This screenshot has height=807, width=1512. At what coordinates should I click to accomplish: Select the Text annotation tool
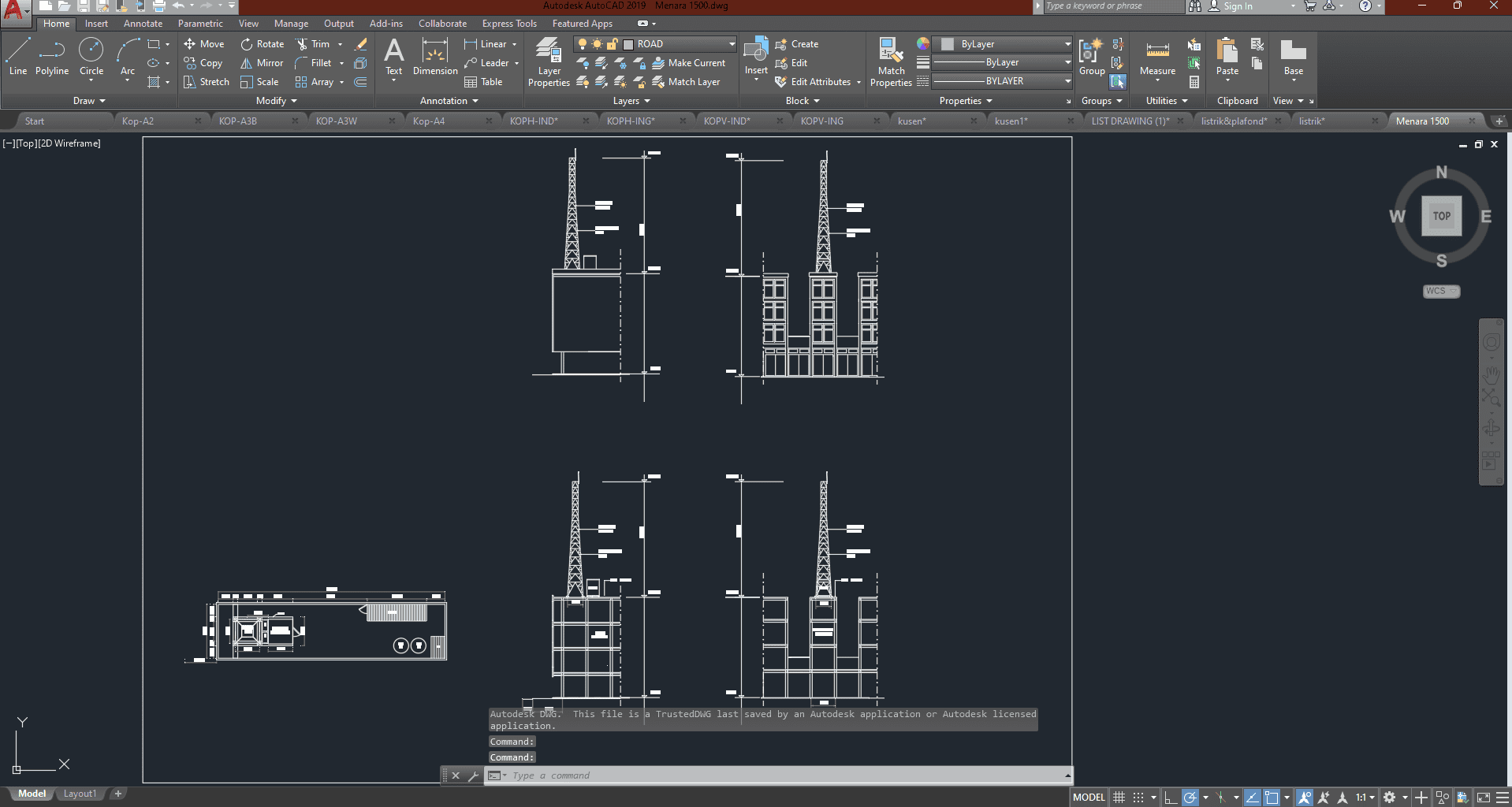(393, 57)
